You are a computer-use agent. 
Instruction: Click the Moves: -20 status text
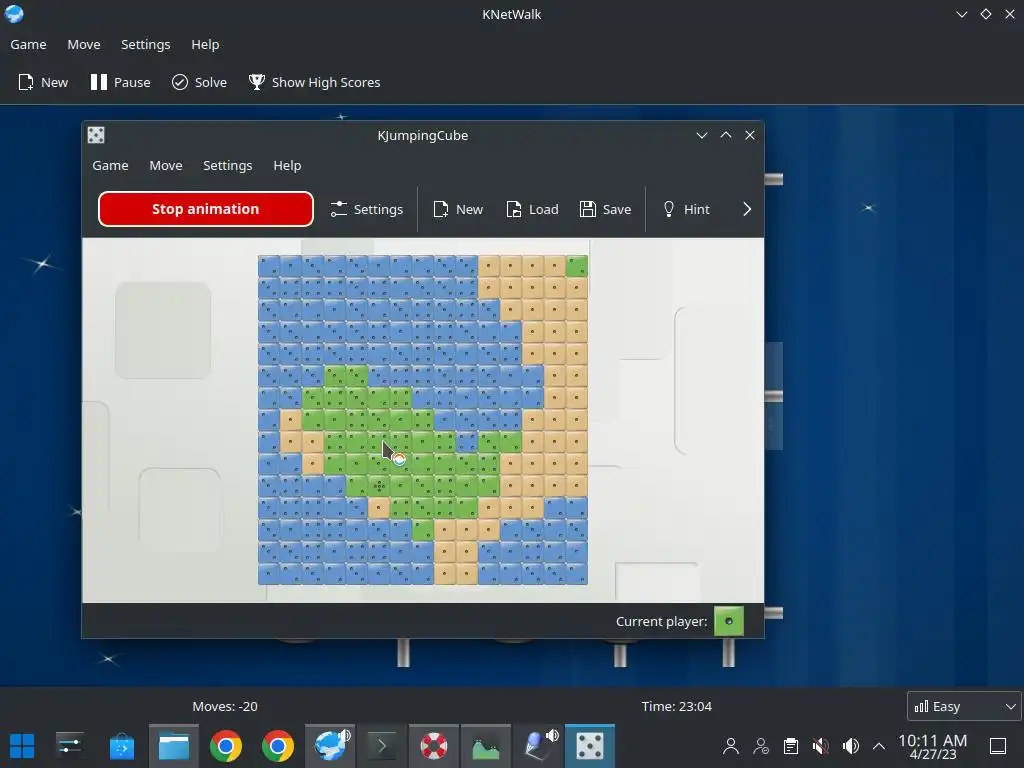[225, 706]
